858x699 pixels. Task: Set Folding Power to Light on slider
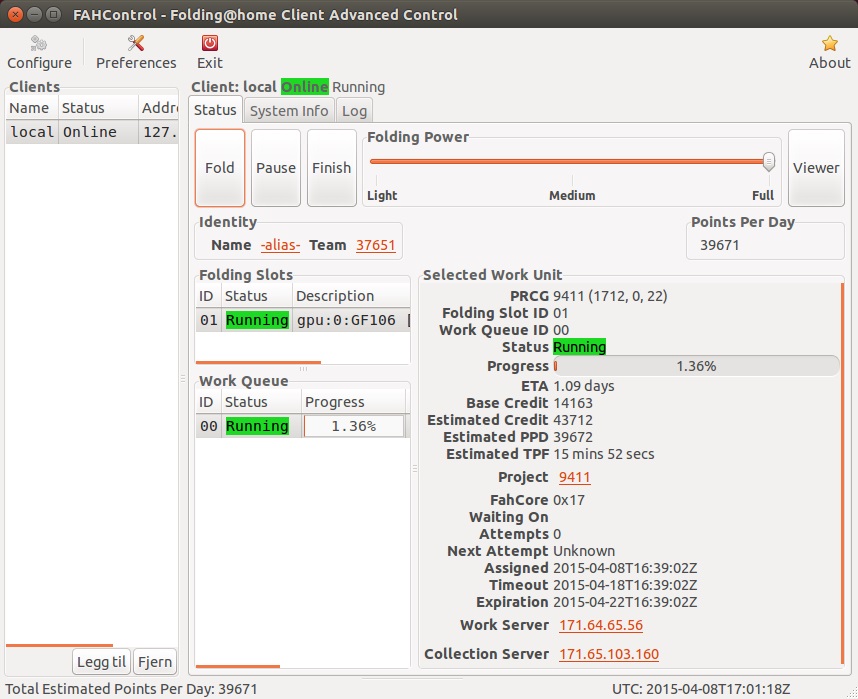click(x=376, y=161)
